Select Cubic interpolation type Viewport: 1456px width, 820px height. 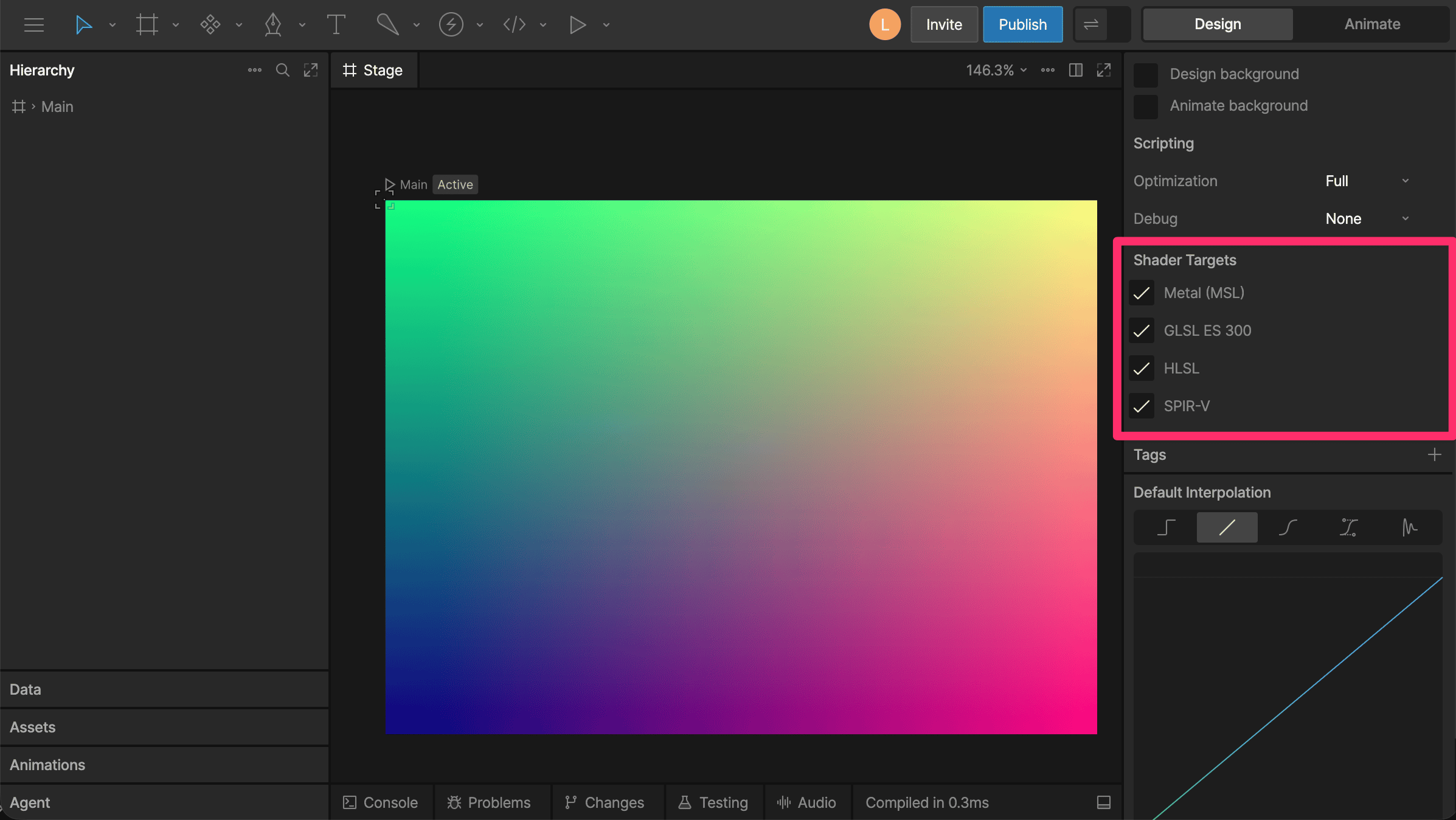[x=1288, y=527]
